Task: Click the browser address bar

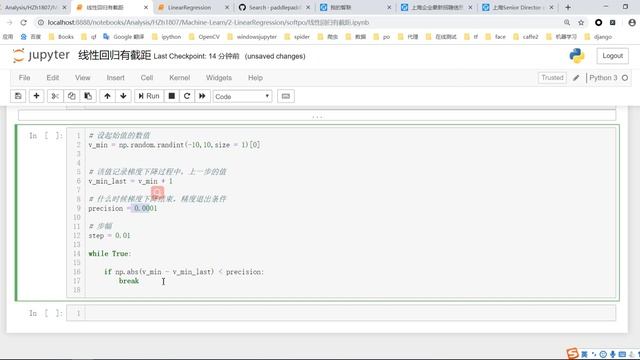Action: click(x=302, y=22)
